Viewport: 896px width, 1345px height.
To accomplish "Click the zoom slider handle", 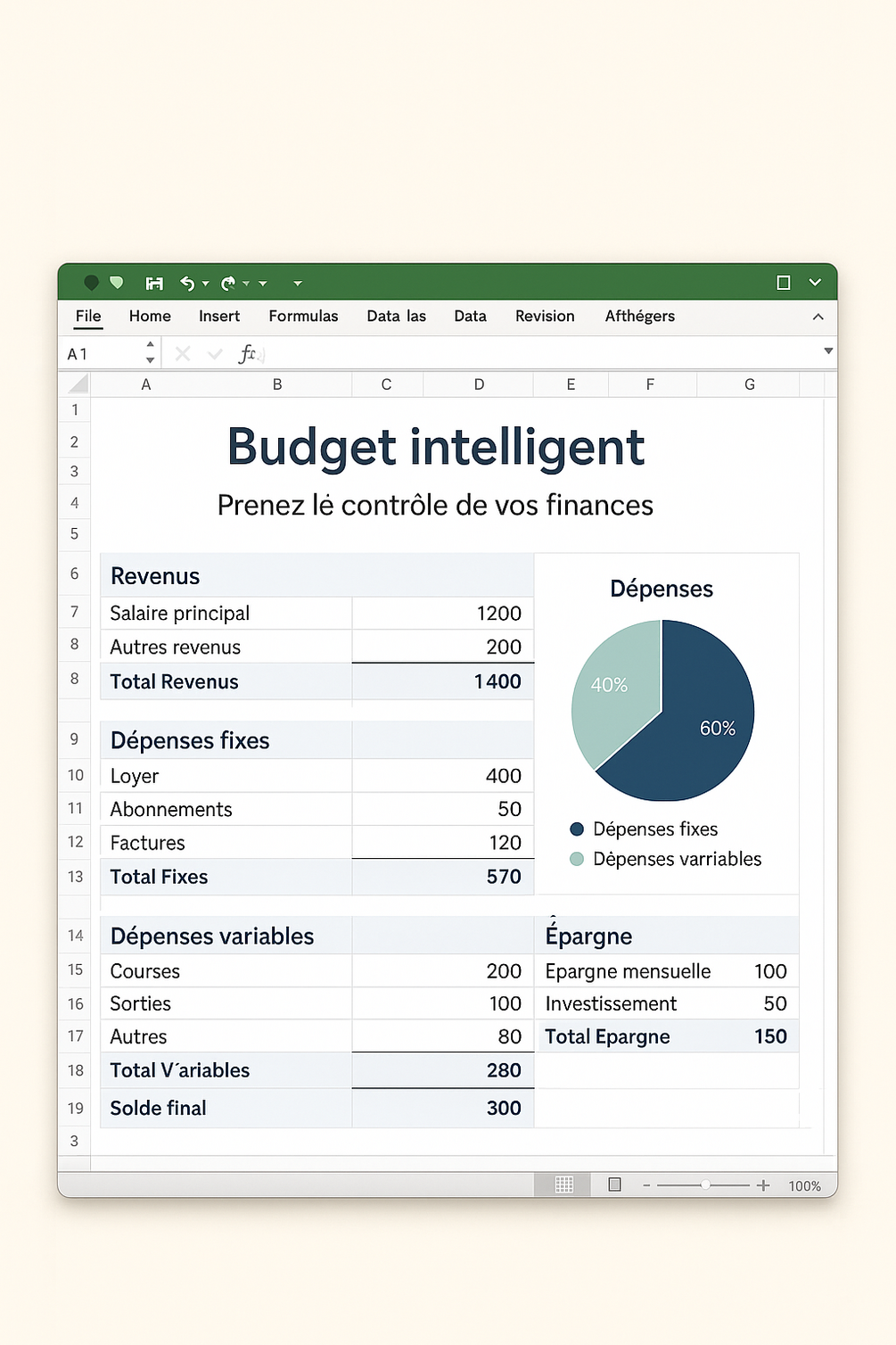I will [705, 1185].
